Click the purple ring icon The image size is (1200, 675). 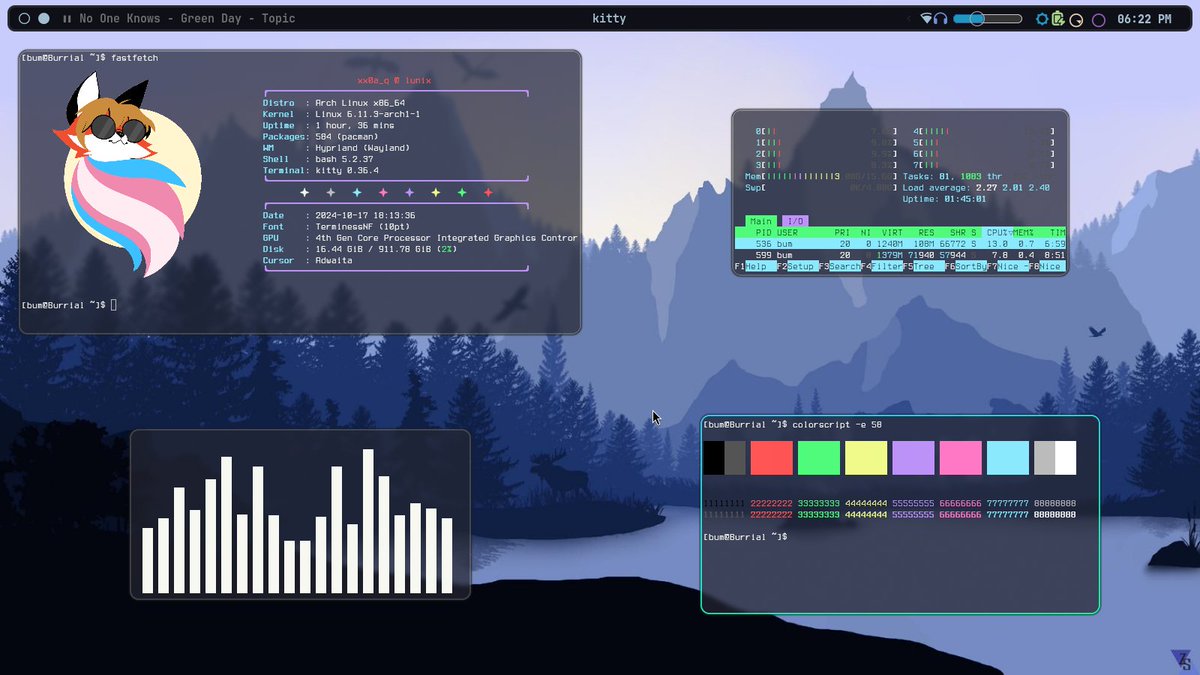coord(1098,20)
